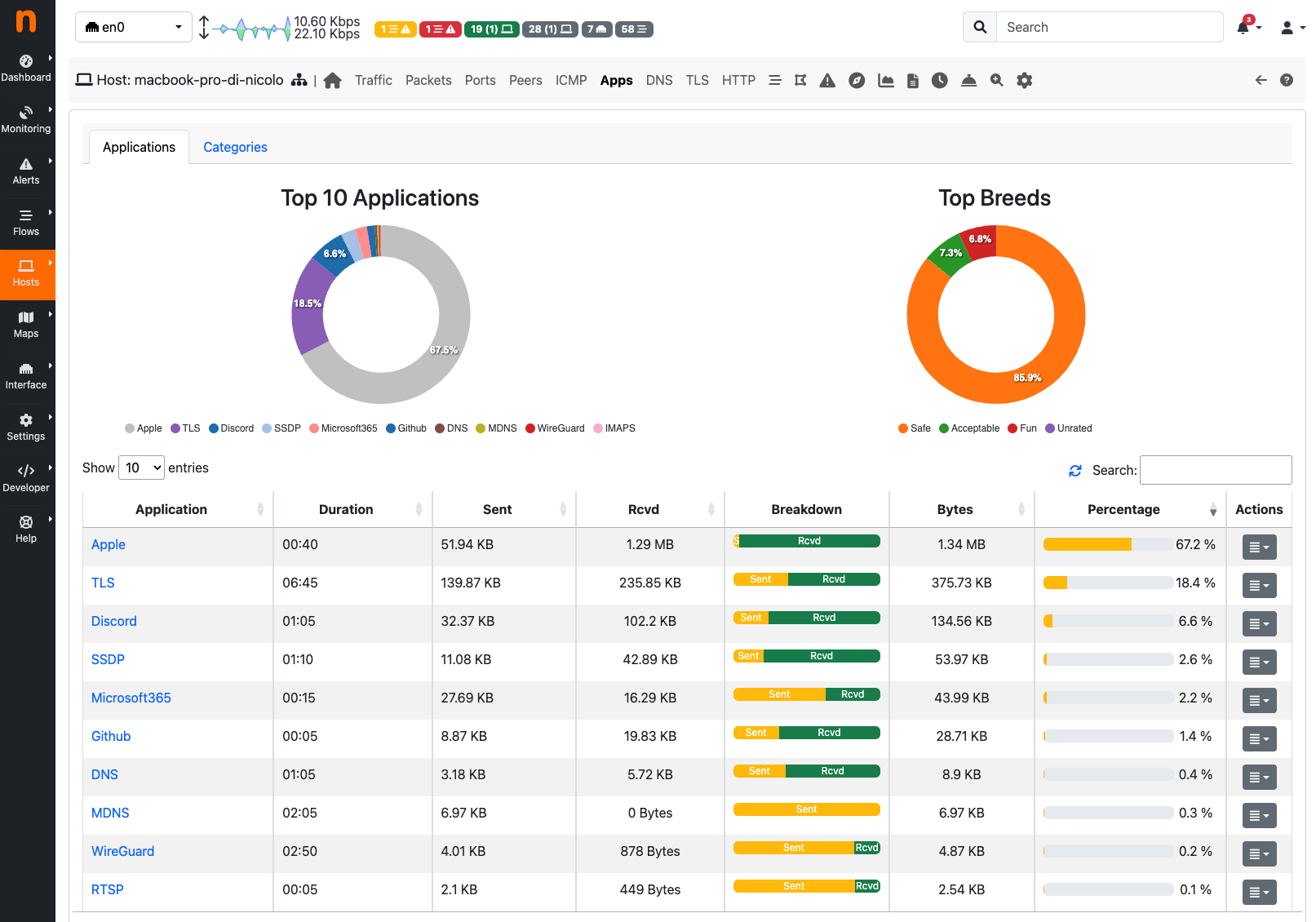Viewport: 1316px width, 922px height.
Task: Open the service bell icon
Action: (968, 80)
